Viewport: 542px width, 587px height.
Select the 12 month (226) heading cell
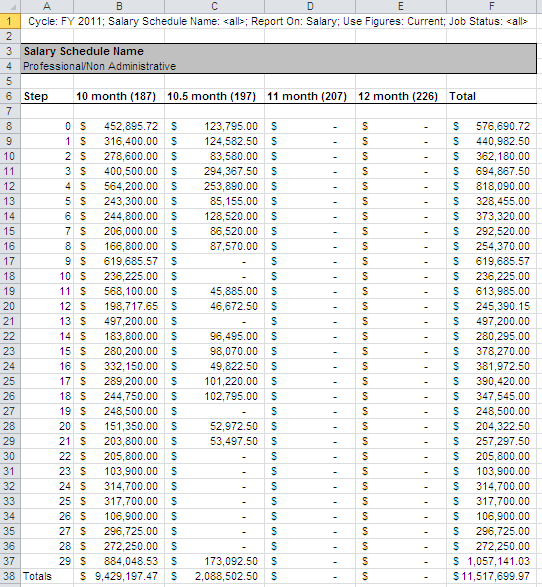click(x=401, y=96)
